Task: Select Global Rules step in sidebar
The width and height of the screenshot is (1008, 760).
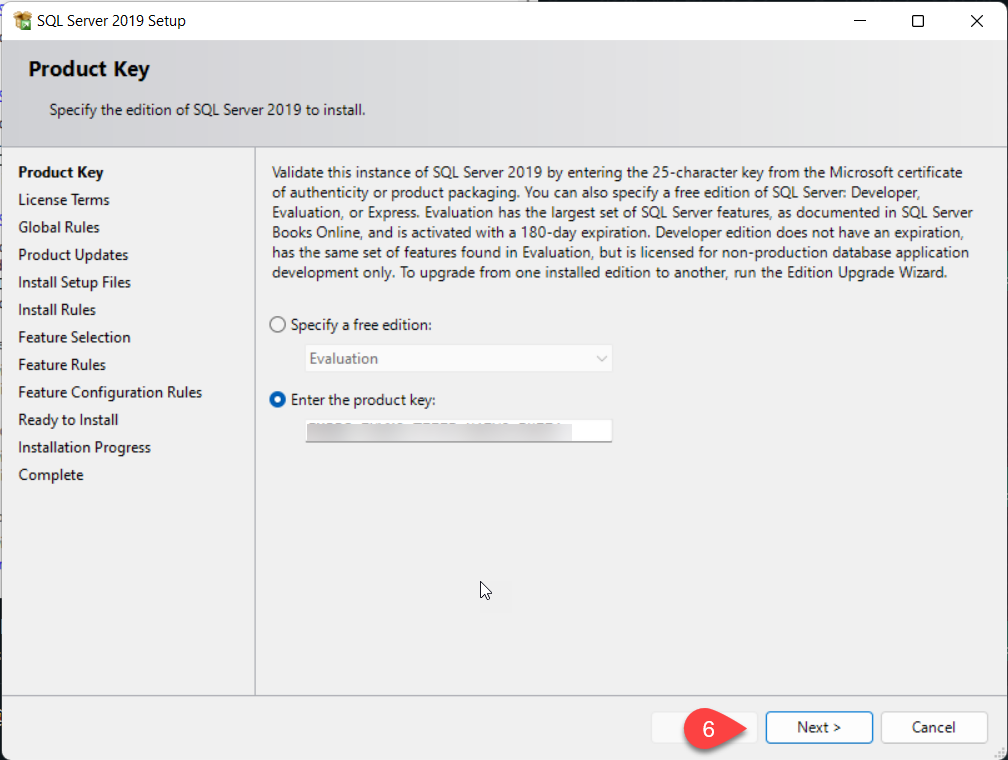Action: click(59, 228)
